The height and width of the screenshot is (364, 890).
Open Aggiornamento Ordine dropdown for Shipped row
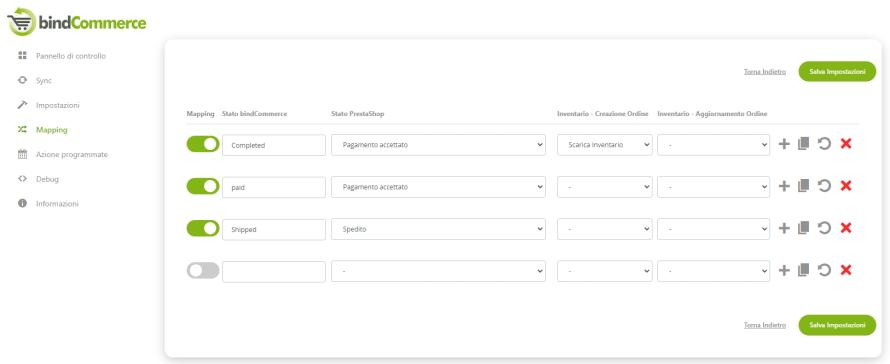click(713, 229)
